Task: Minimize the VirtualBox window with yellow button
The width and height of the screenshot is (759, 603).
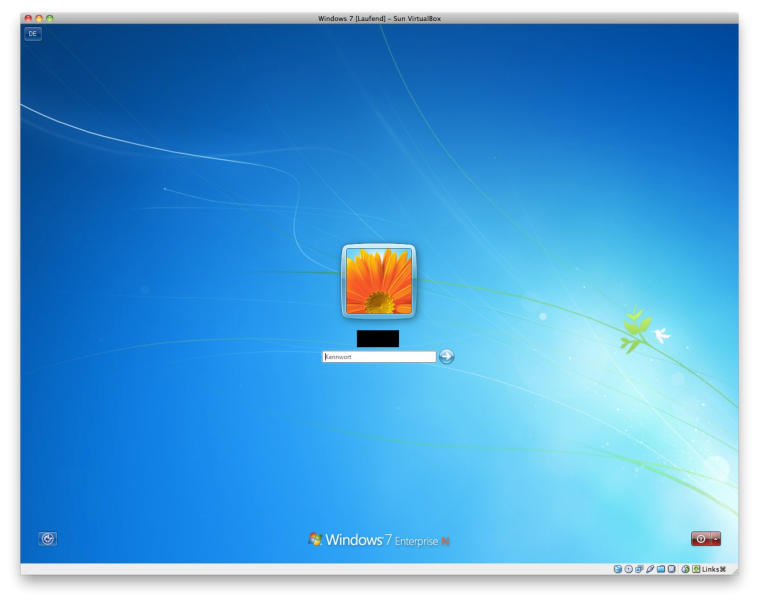Action: [x=39, y=18]
